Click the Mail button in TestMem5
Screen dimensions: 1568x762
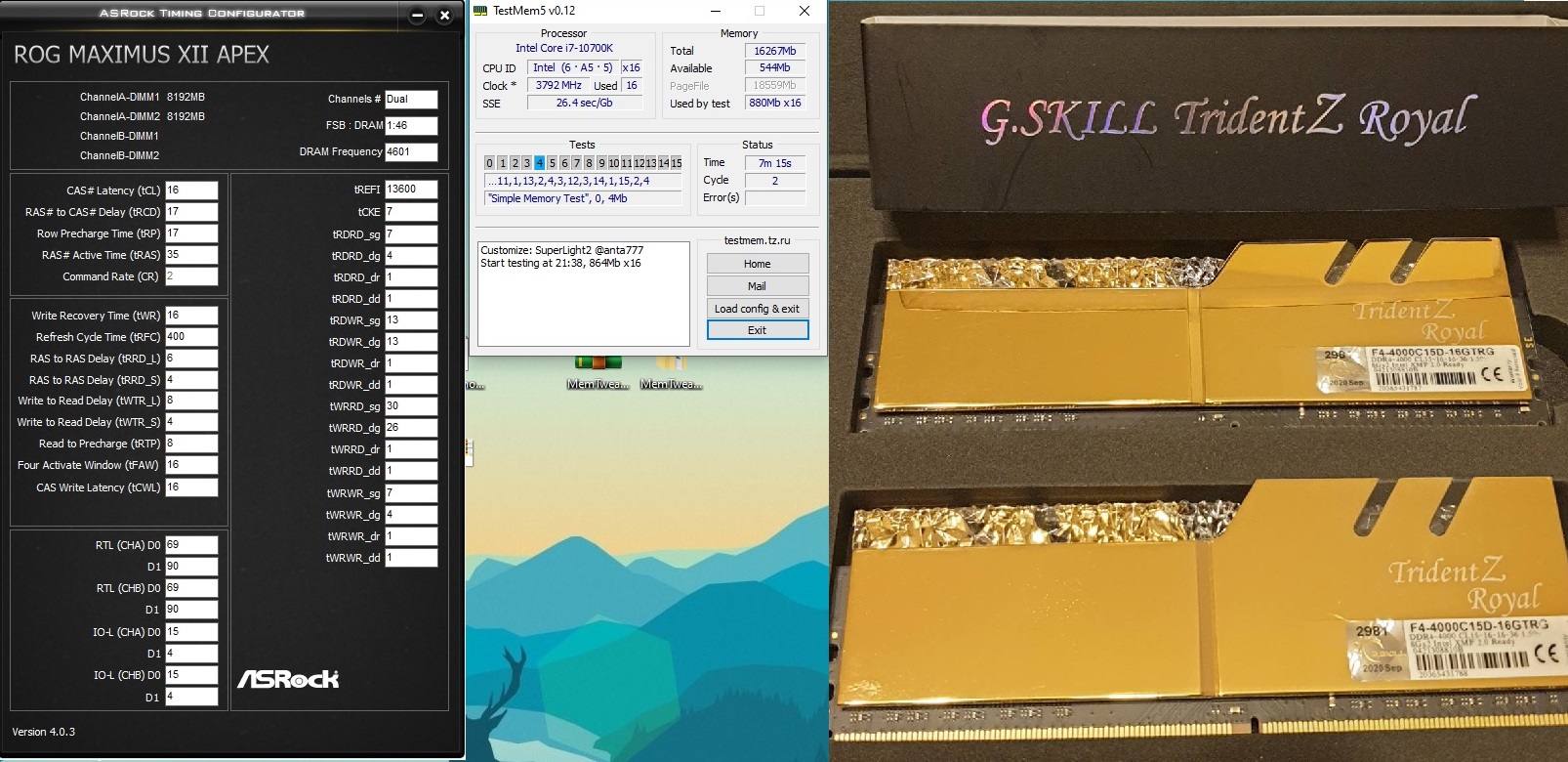pyautogui.click(x=758, y=286)
